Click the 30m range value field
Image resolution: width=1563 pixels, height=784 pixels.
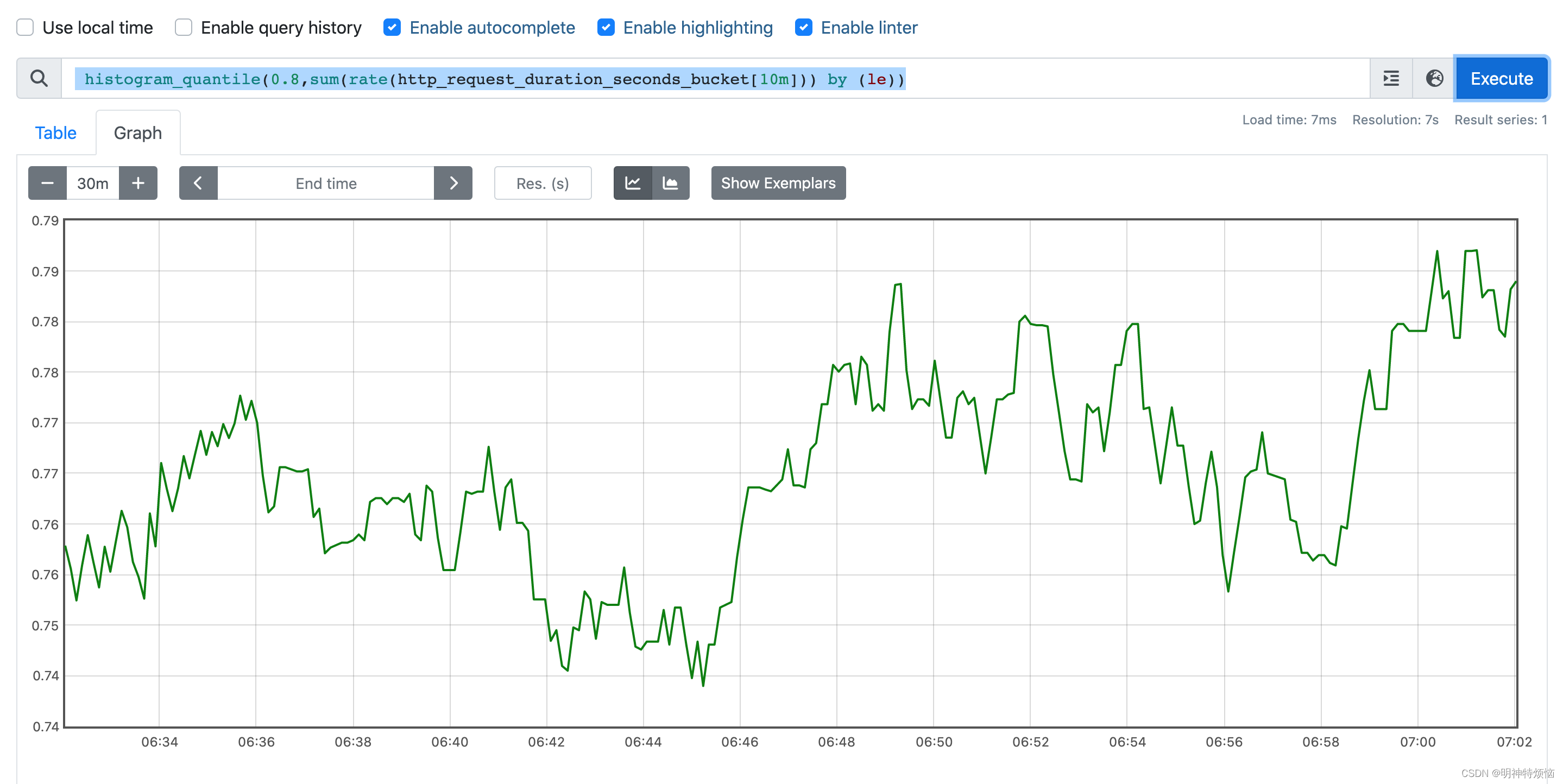(x=93, y=182)
